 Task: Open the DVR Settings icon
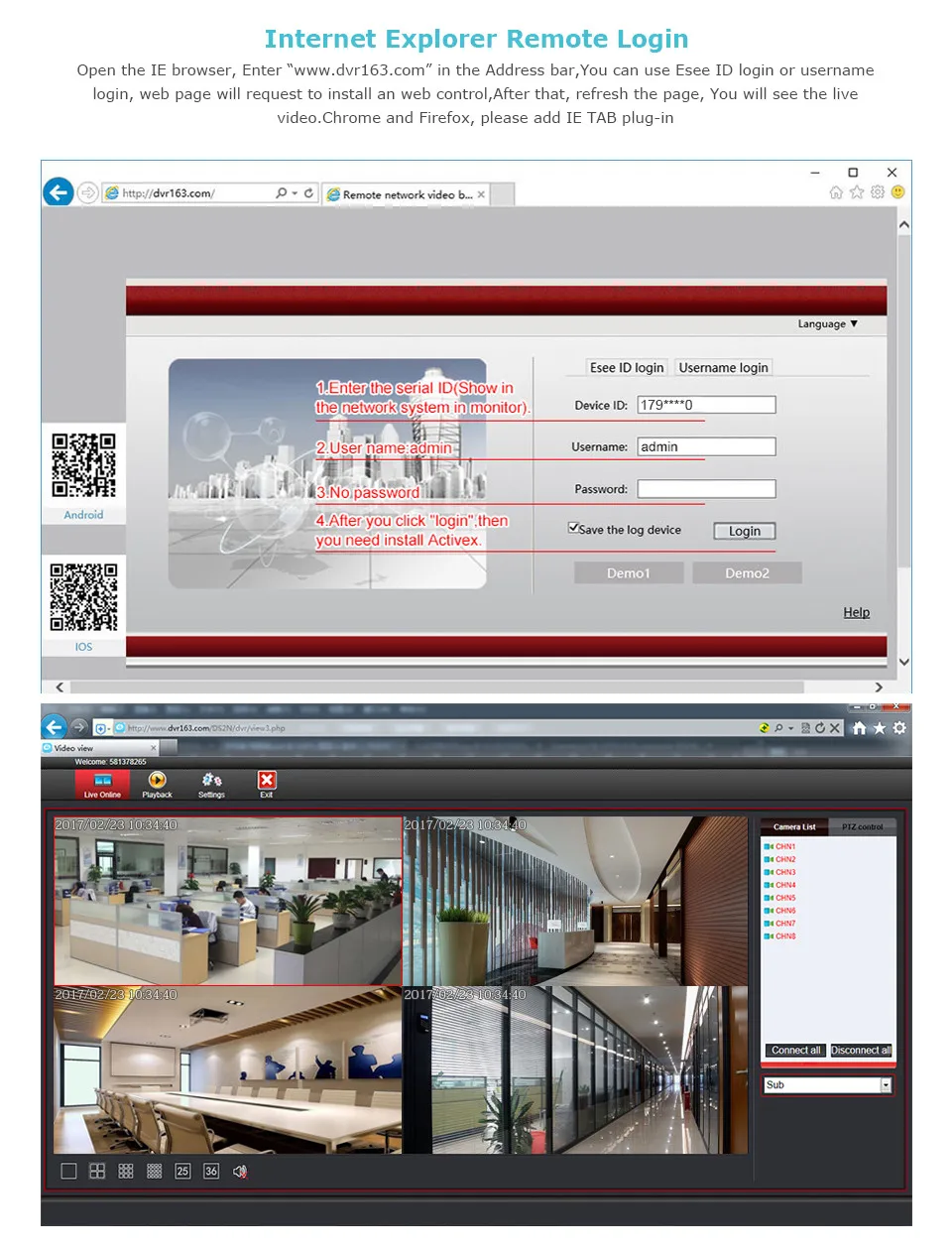pyautogui.click(x=211, y=785)
